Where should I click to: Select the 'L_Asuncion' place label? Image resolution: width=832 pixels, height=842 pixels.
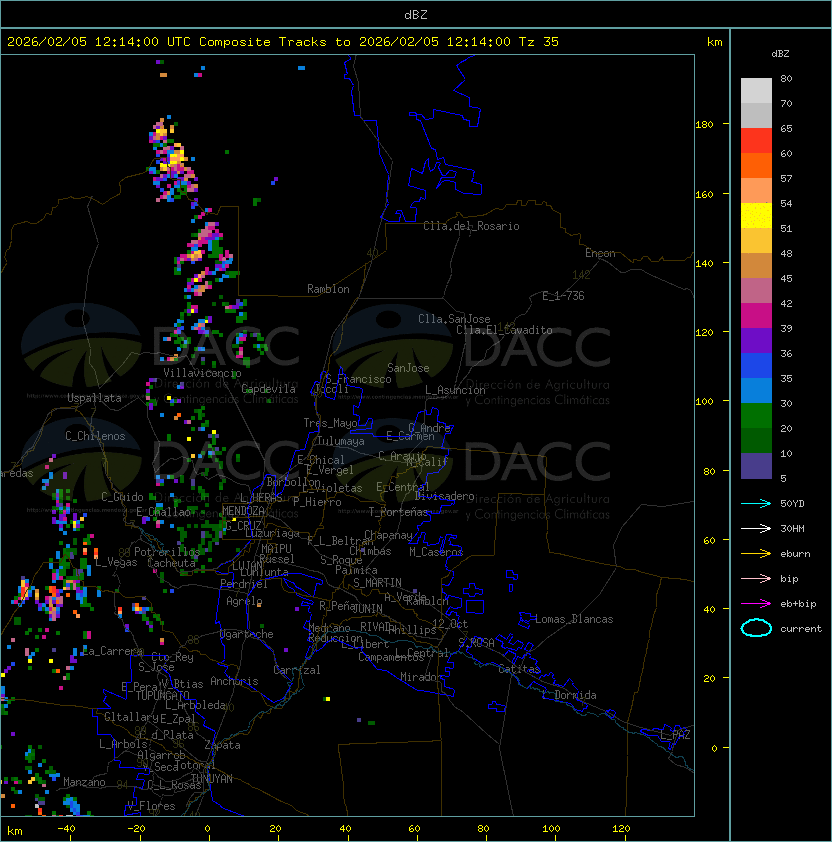tap(455, 390)
